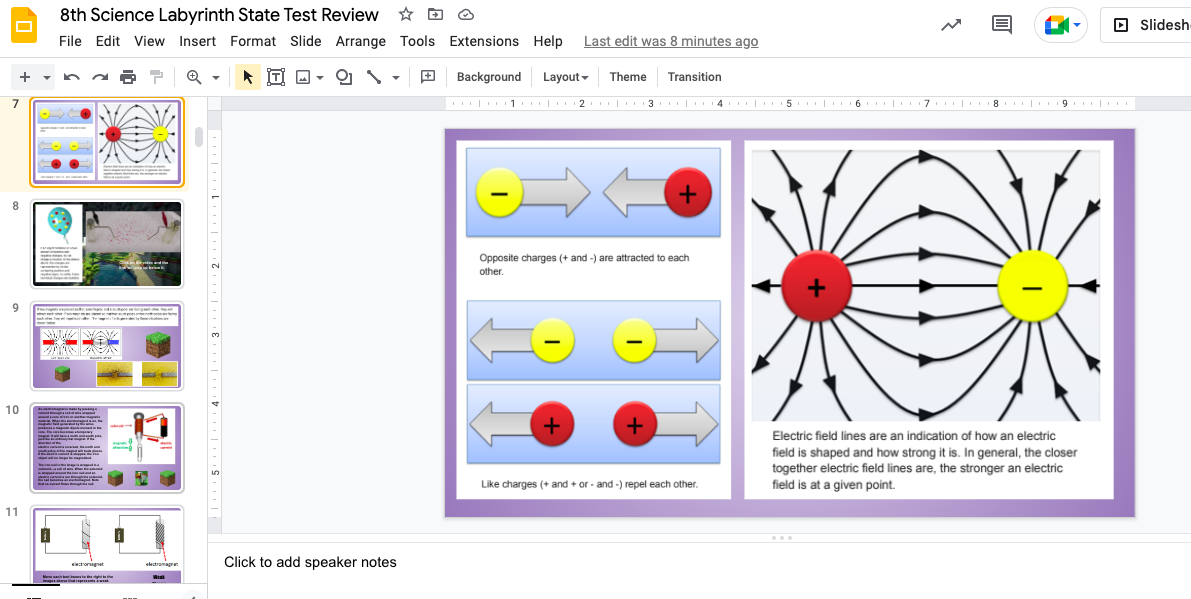Open the activity dashboard trend icon
Viewport: 1191px width, 599px height.
coord(951,25)
